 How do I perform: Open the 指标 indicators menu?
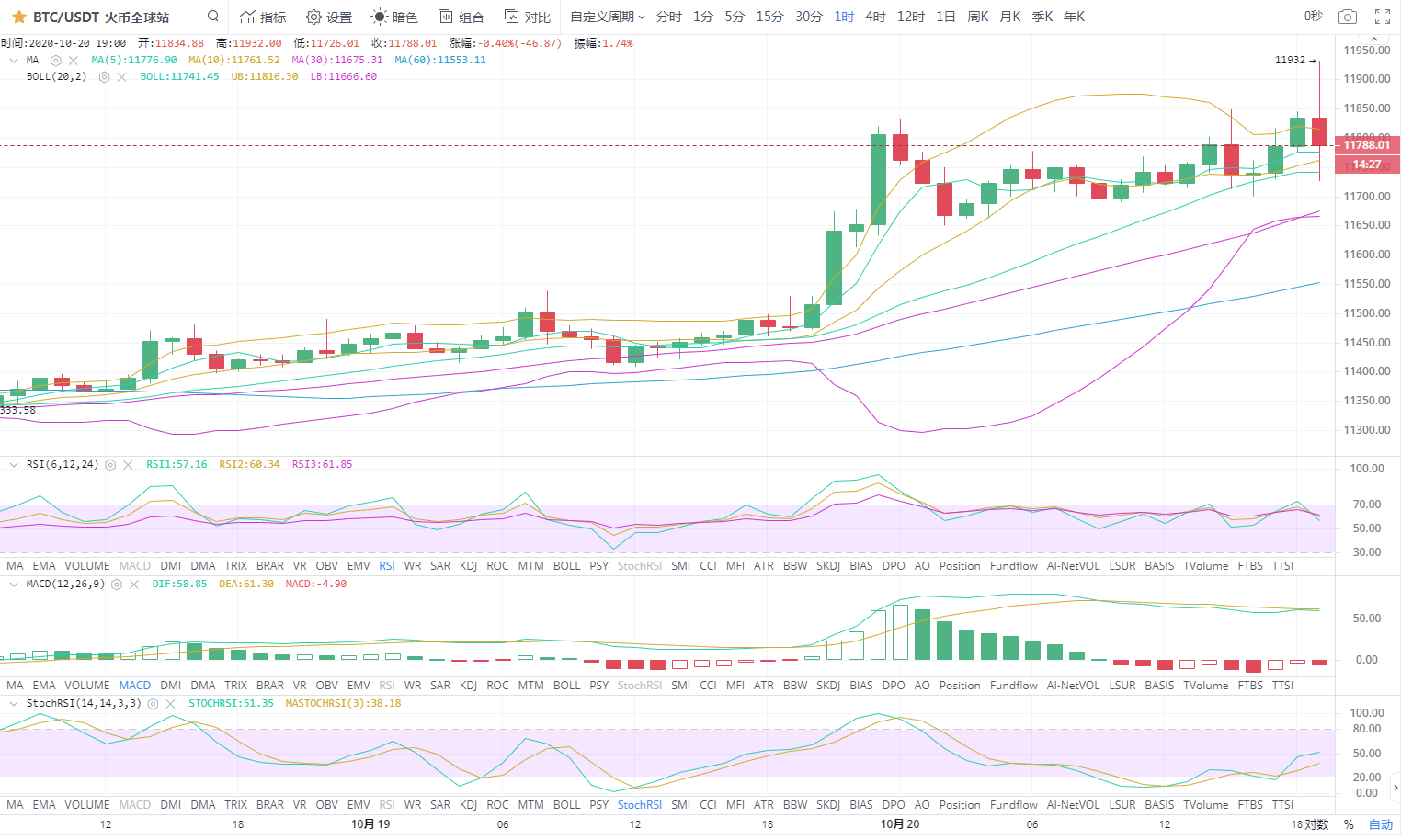(263, 17)
